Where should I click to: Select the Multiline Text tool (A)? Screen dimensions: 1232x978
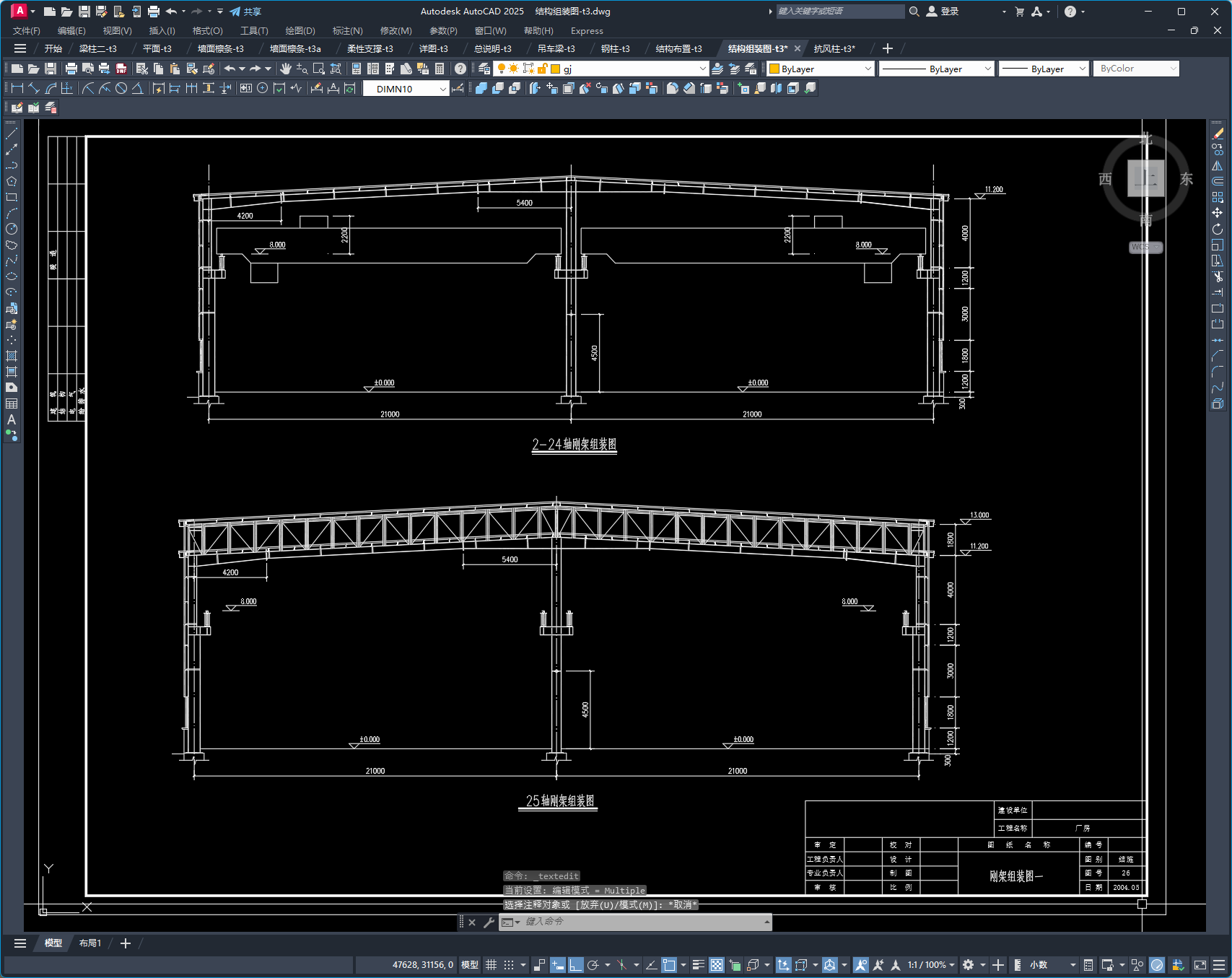point(12,419)
